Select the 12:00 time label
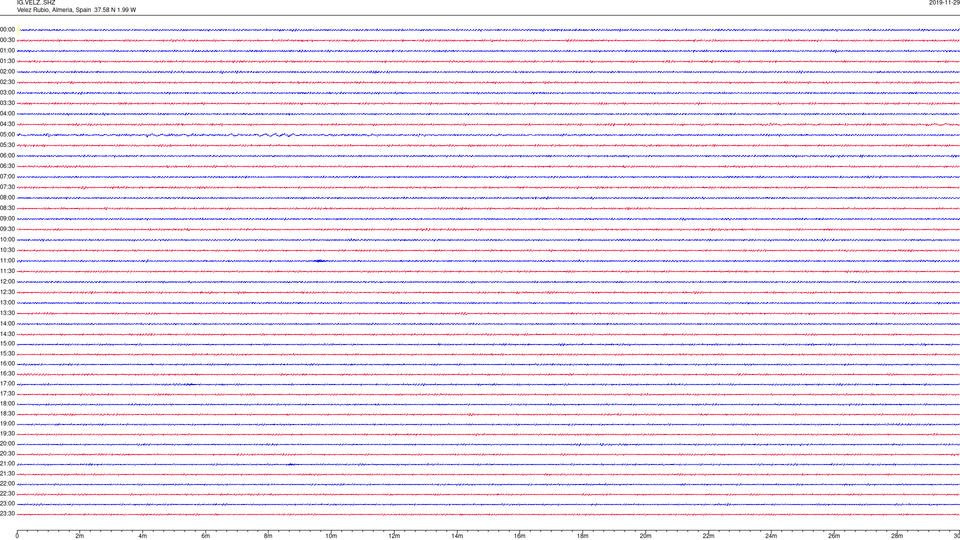This screenshot has height=540, width=960. tap(7, 282)
